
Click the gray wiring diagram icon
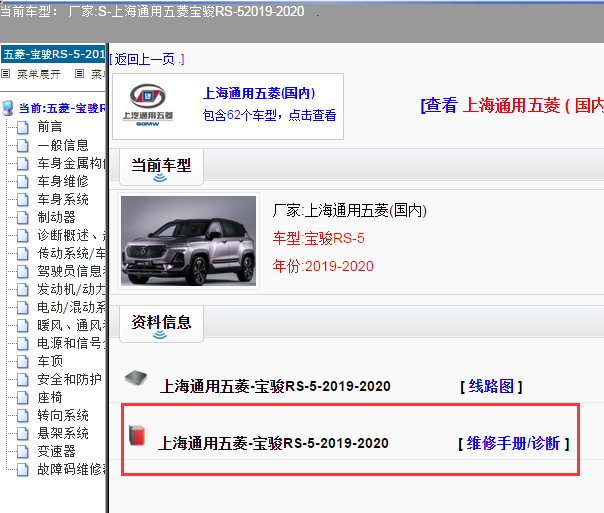(136, 377)
